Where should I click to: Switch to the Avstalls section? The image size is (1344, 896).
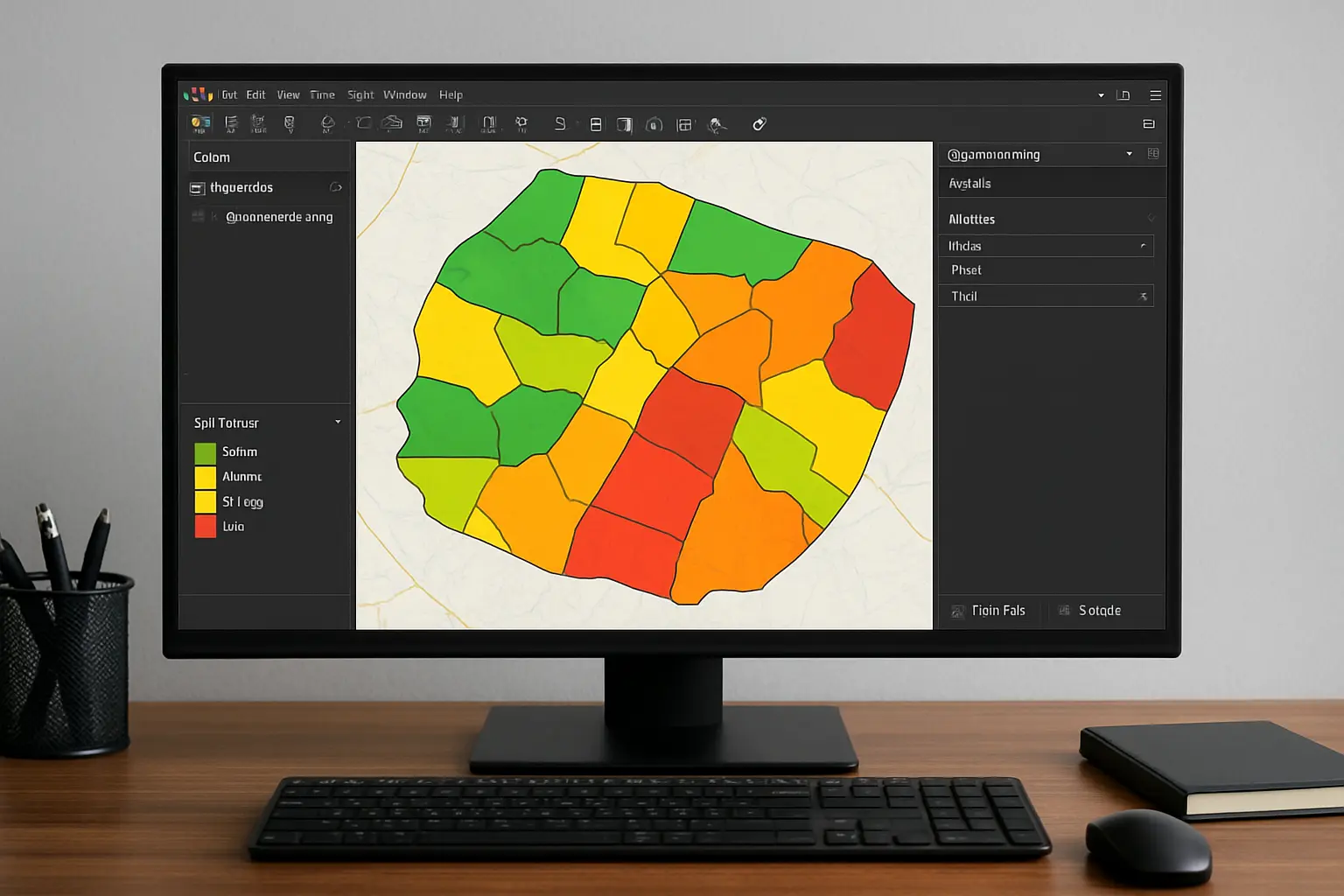(1051, 184)
